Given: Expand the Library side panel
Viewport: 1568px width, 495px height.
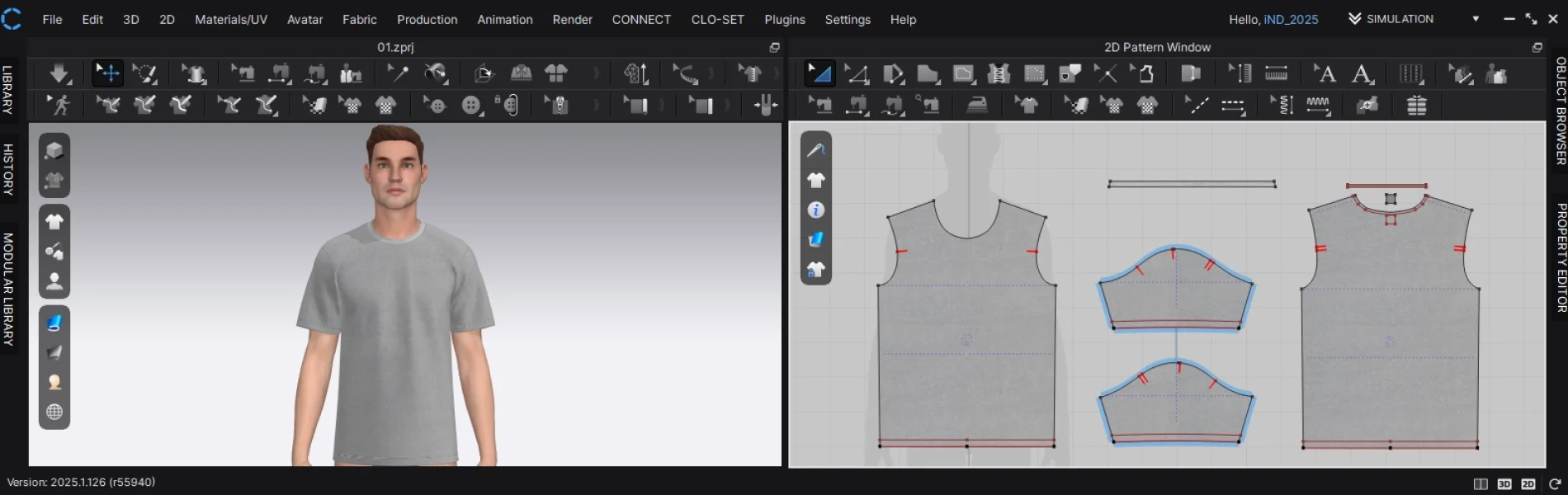Looking at the screenshot, I should (x=8, y=89).
